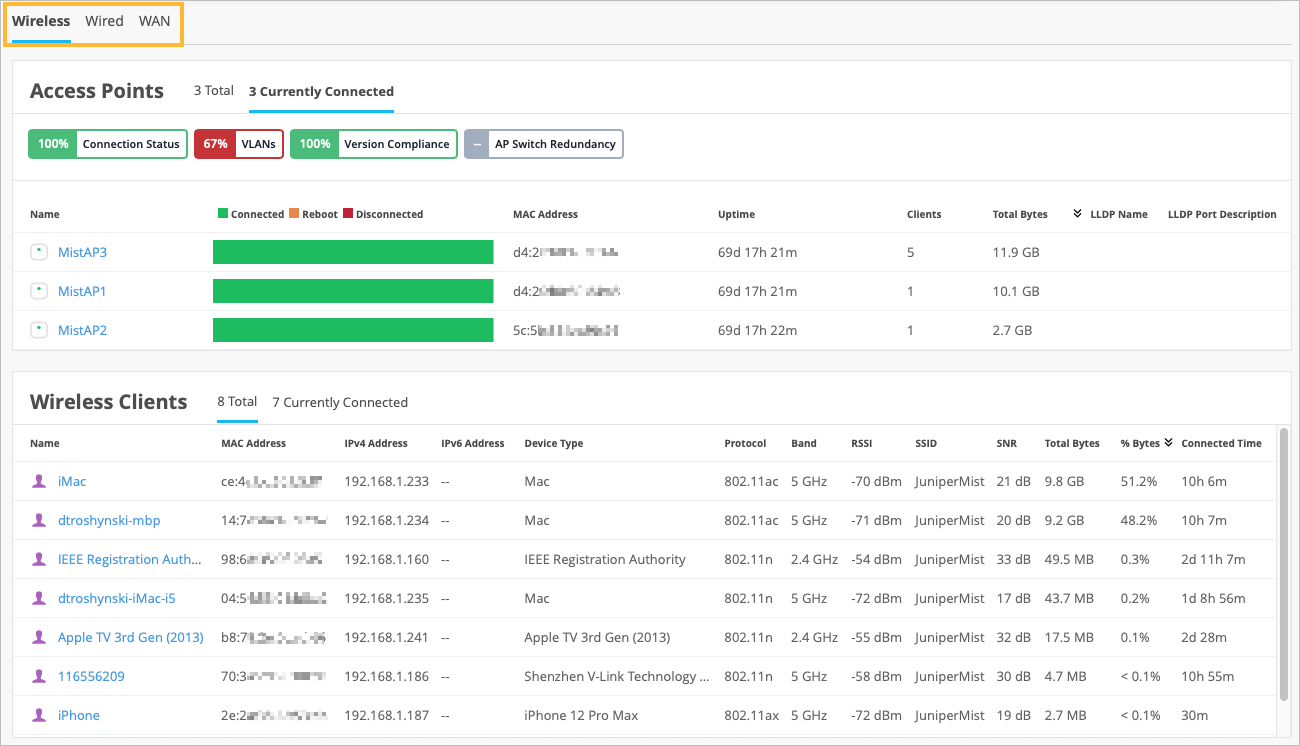The width and height of the screenshot is (1300, 746).
Task: Open the dtroshynski-mbp client link
Action: coord(109,520)
